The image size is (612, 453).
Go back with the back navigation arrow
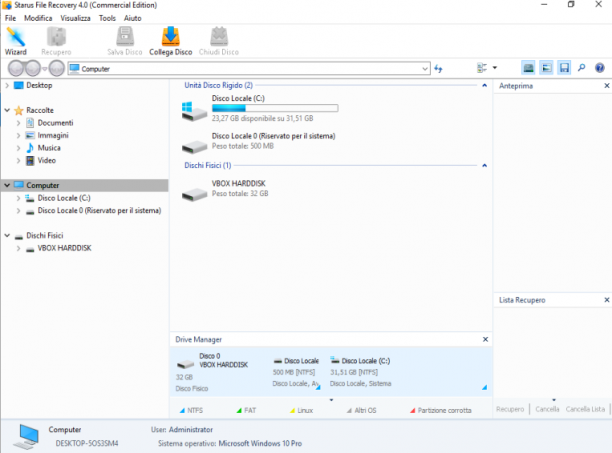16,69
